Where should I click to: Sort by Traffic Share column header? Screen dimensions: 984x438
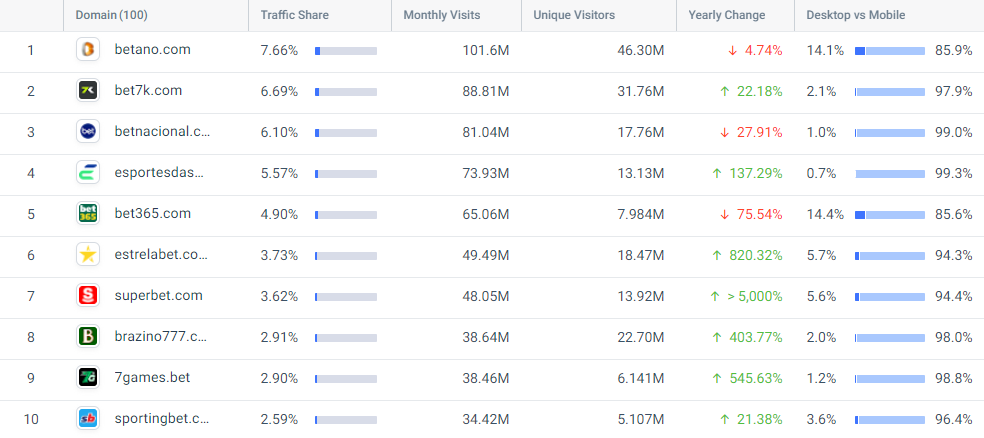coord(294,15)
